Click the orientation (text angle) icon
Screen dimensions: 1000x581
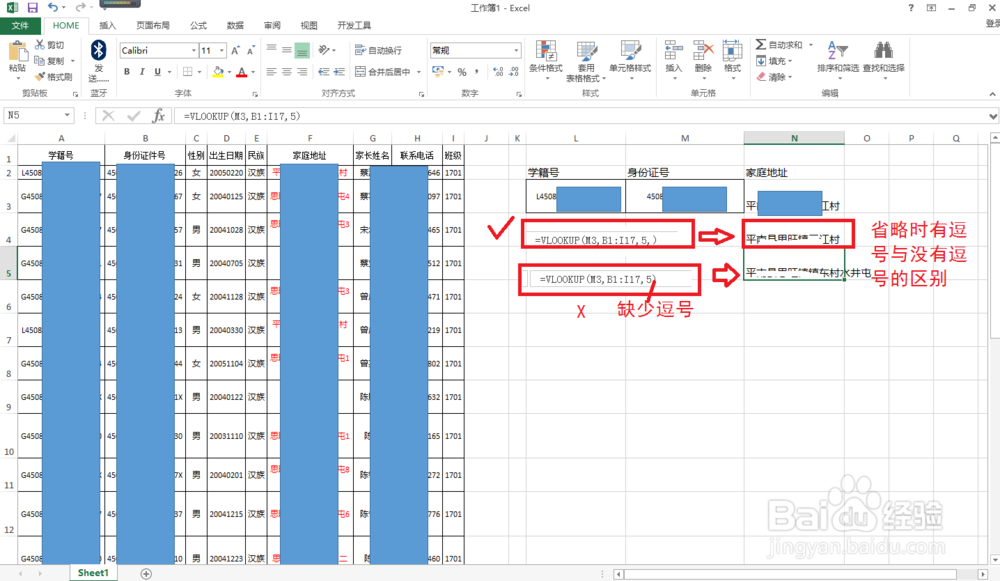point(324,50)
